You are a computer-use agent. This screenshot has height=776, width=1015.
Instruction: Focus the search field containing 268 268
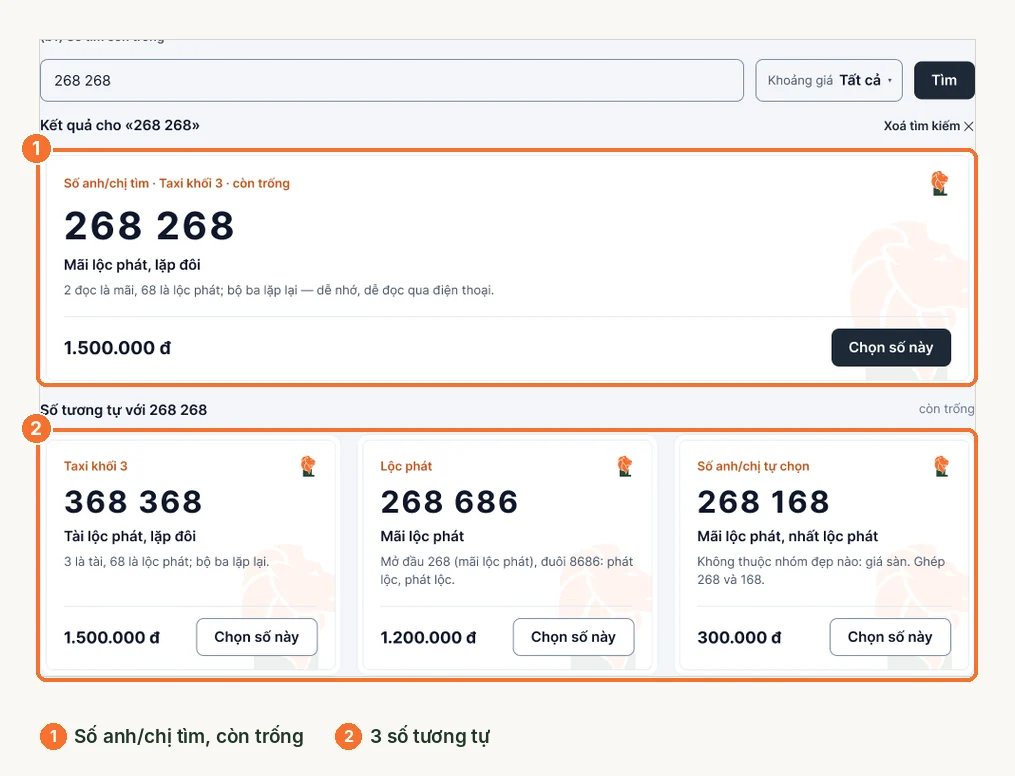pos(392,80)
